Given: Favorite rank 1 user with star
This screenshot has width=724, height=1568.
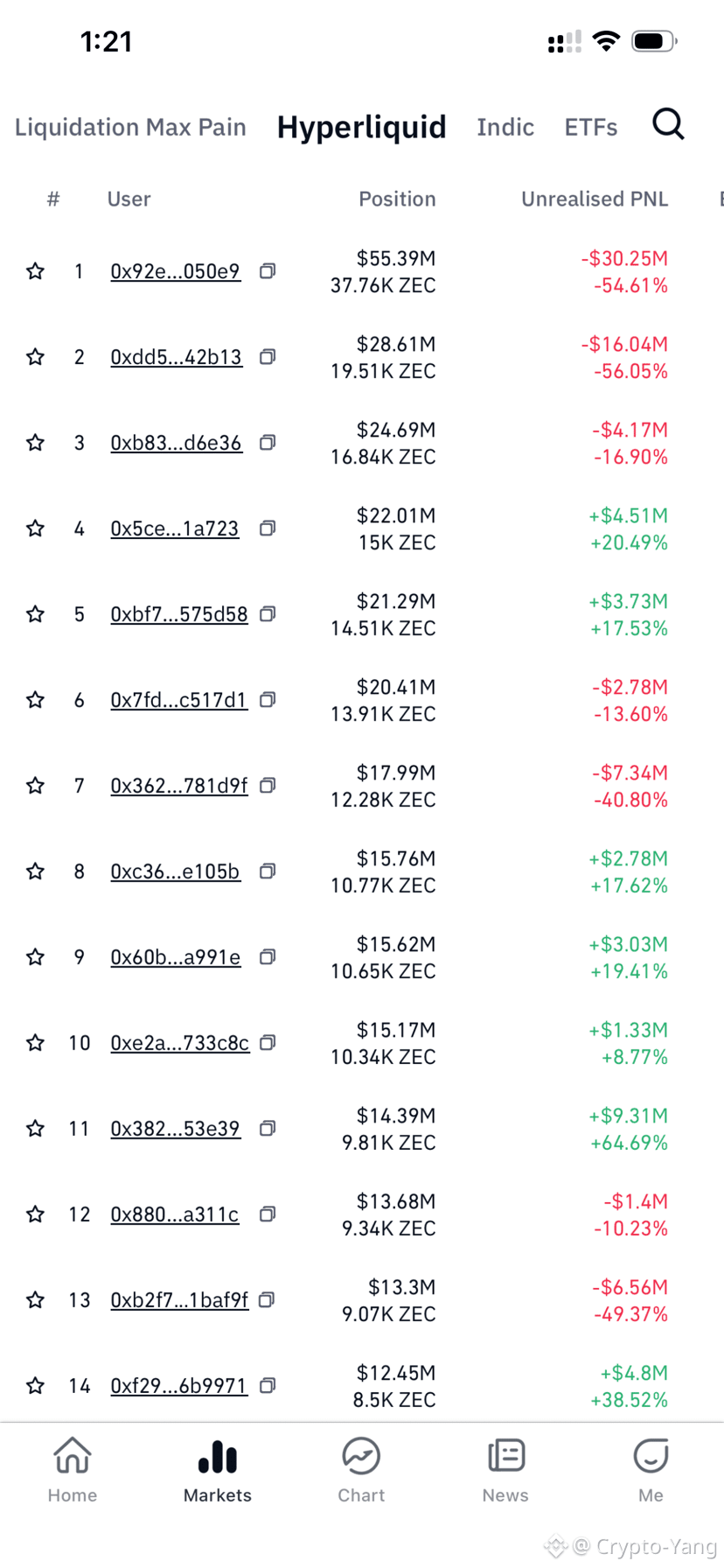Looking at the screenshot, I should click(35, 271).
